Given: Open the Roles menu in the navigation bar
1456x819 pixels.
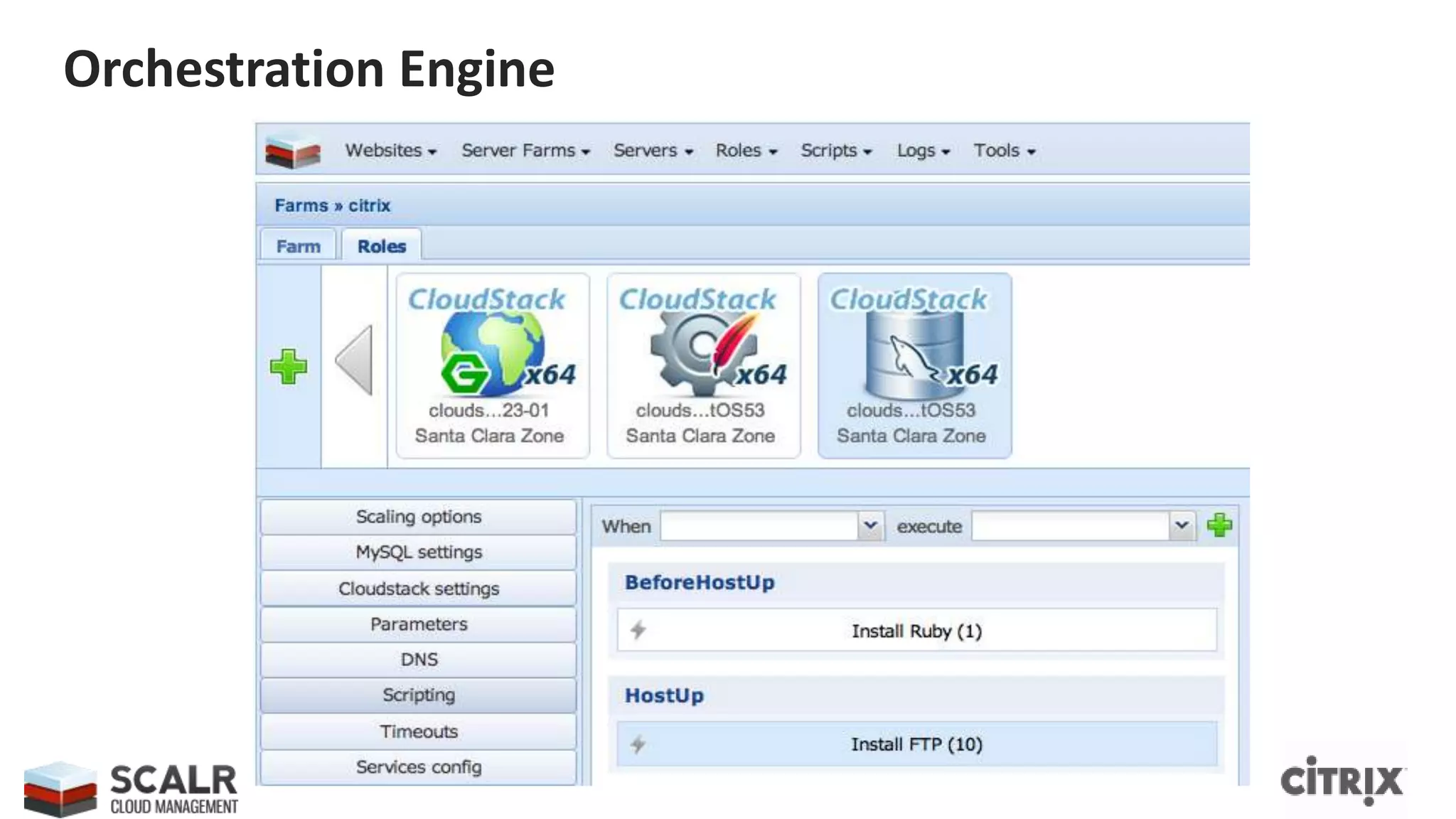Looking at the screenshot, I should (746, 151).
